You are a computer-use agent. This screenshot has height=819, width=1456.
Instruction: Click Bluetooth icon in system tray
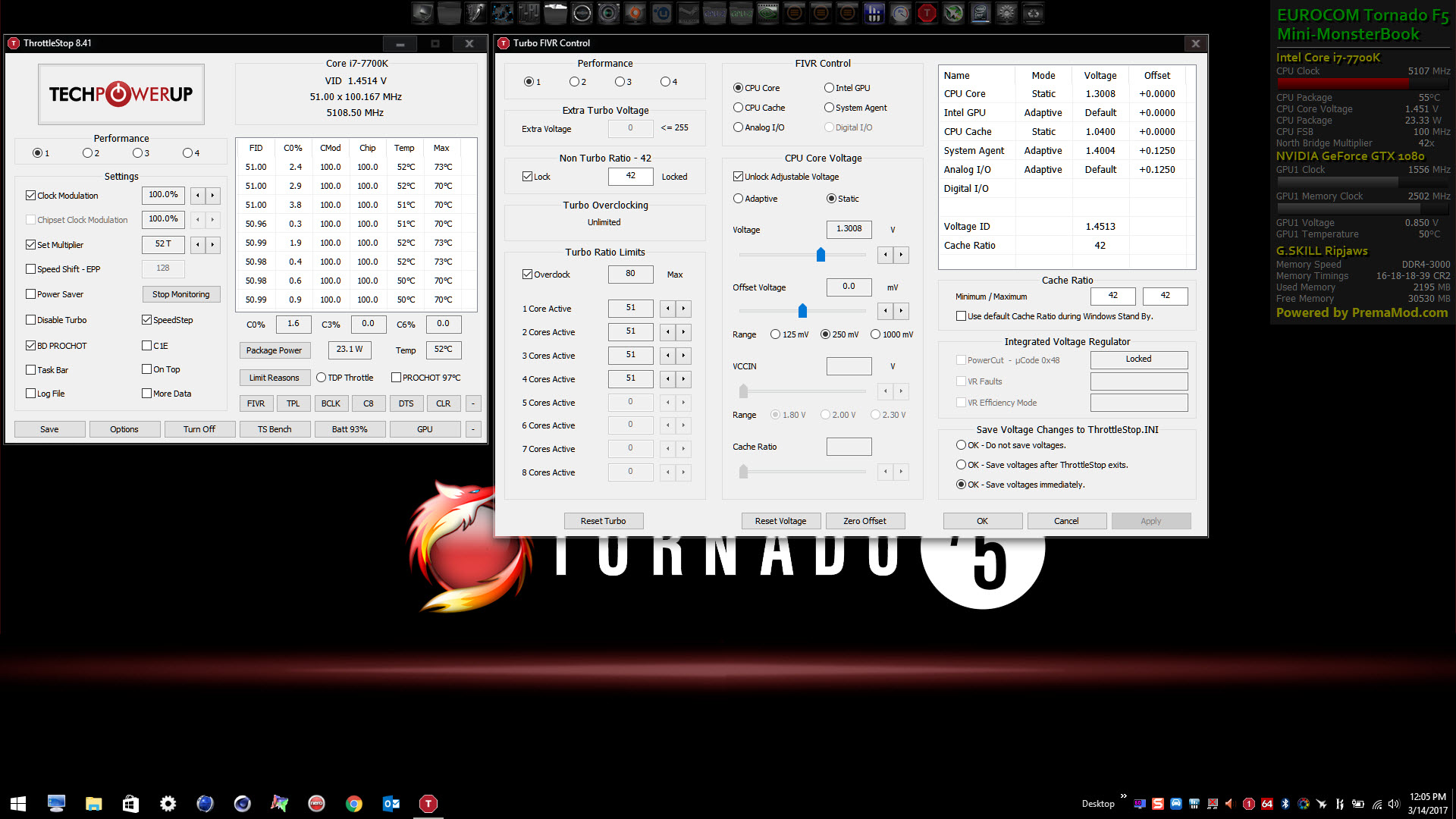(x=1285, y=804)
